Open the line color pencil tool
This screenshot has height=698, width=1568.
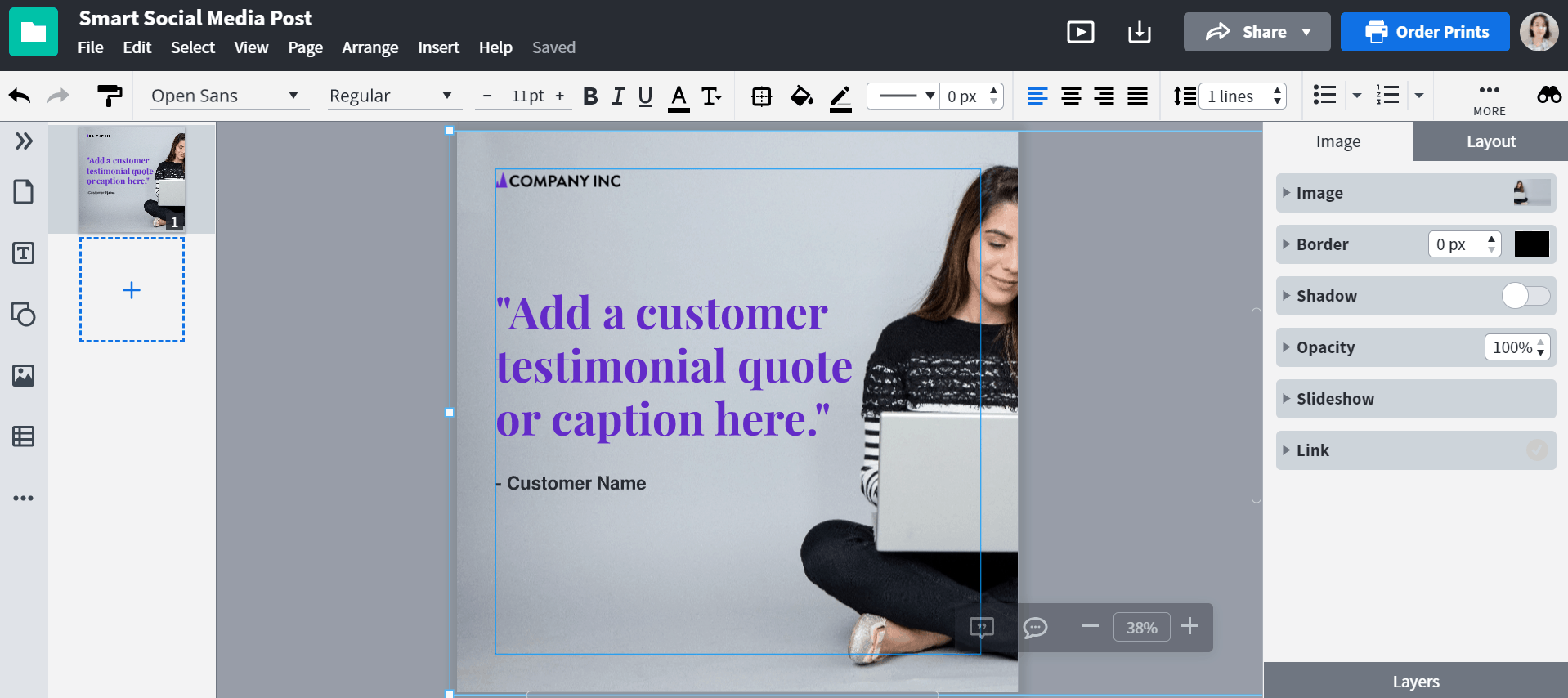coord(840,97)
